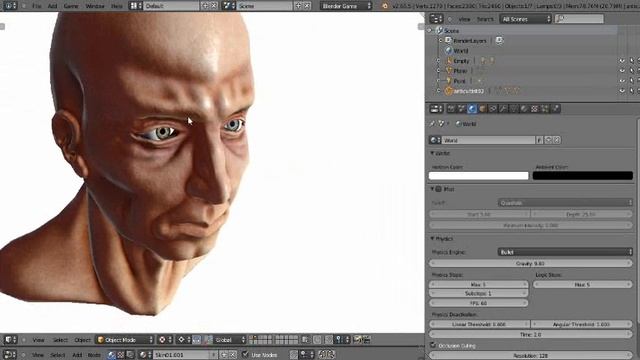Hide the Point lamp via eye icon
The image size is (640, 360).
pos(622,81)
